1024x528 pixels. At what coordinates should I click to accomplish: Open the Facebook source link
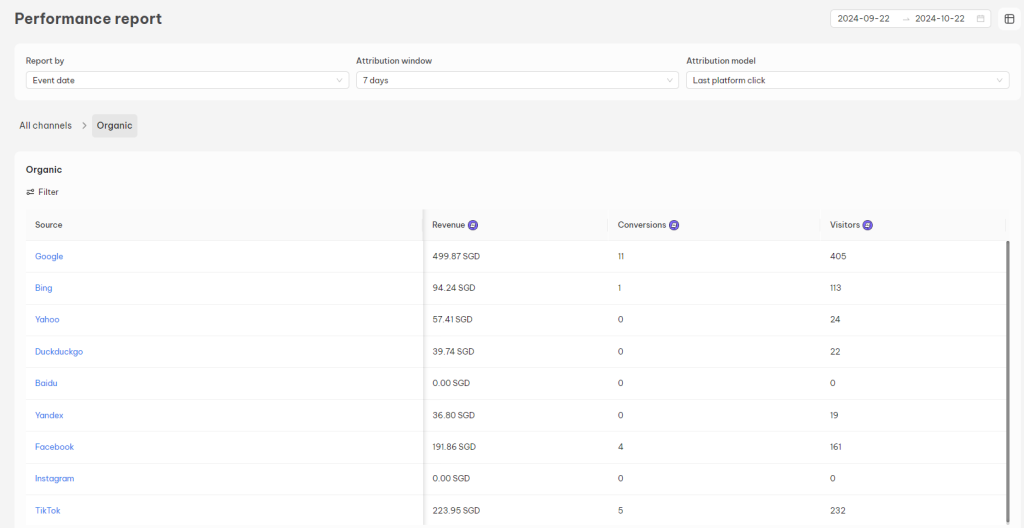click(54, 447)
